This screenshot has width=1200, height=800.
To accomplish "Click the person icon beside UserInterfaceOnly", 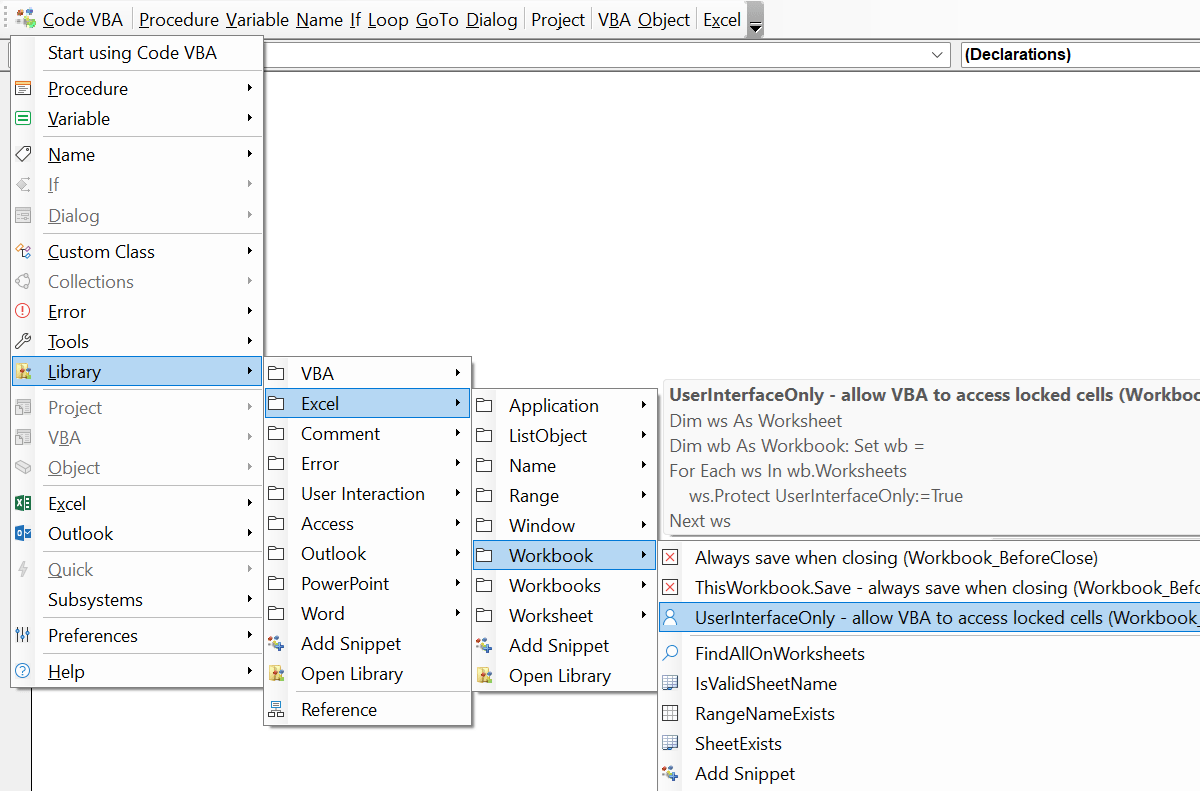I will coord(671,618).
